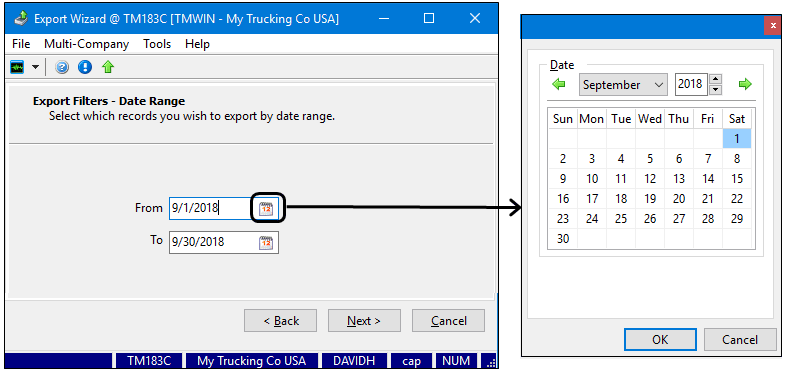Open the File menu
This screenshot has width=787, height=372.
click(21, 44)
